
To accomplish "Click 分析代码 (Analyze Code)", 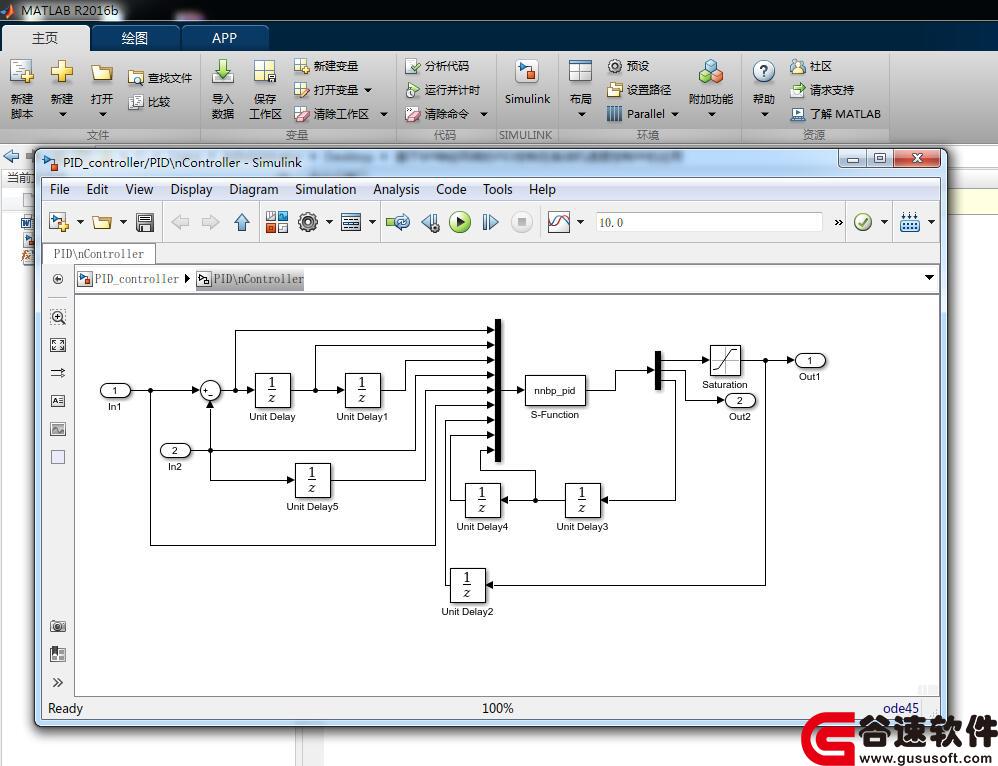I will [437, 66].
